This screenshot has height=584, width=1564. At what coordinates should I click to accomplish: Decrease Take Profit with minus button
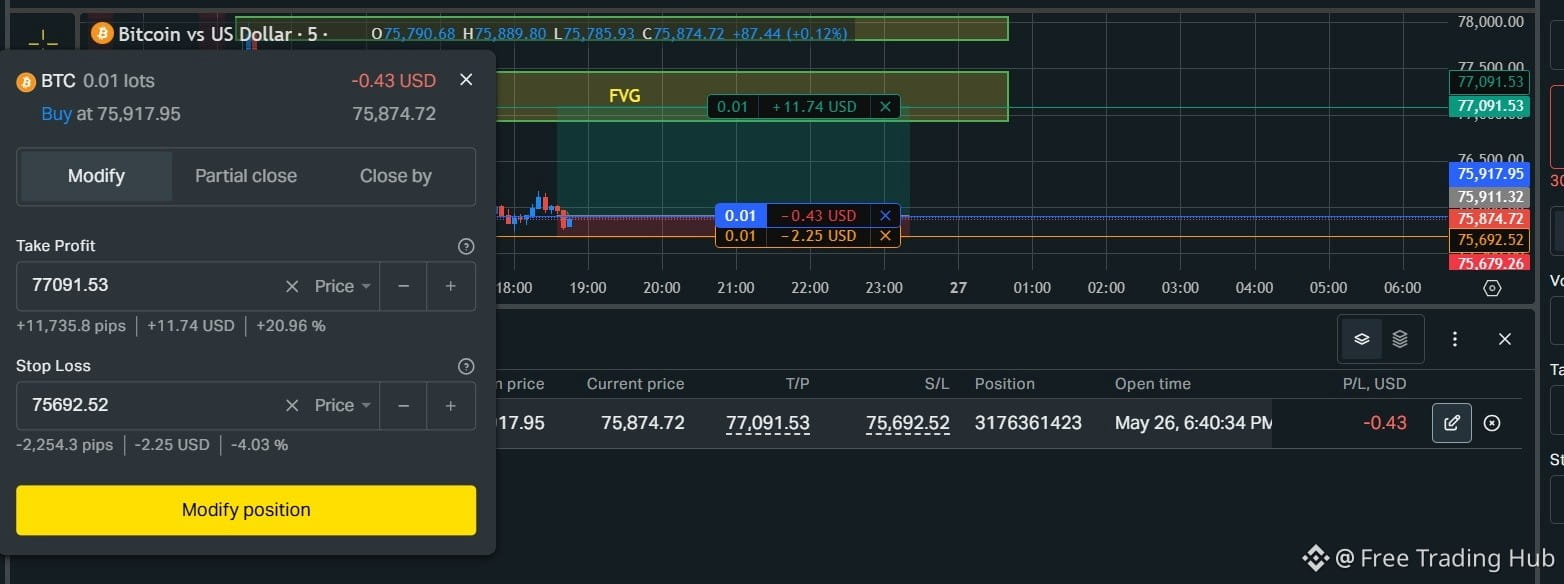403,286
